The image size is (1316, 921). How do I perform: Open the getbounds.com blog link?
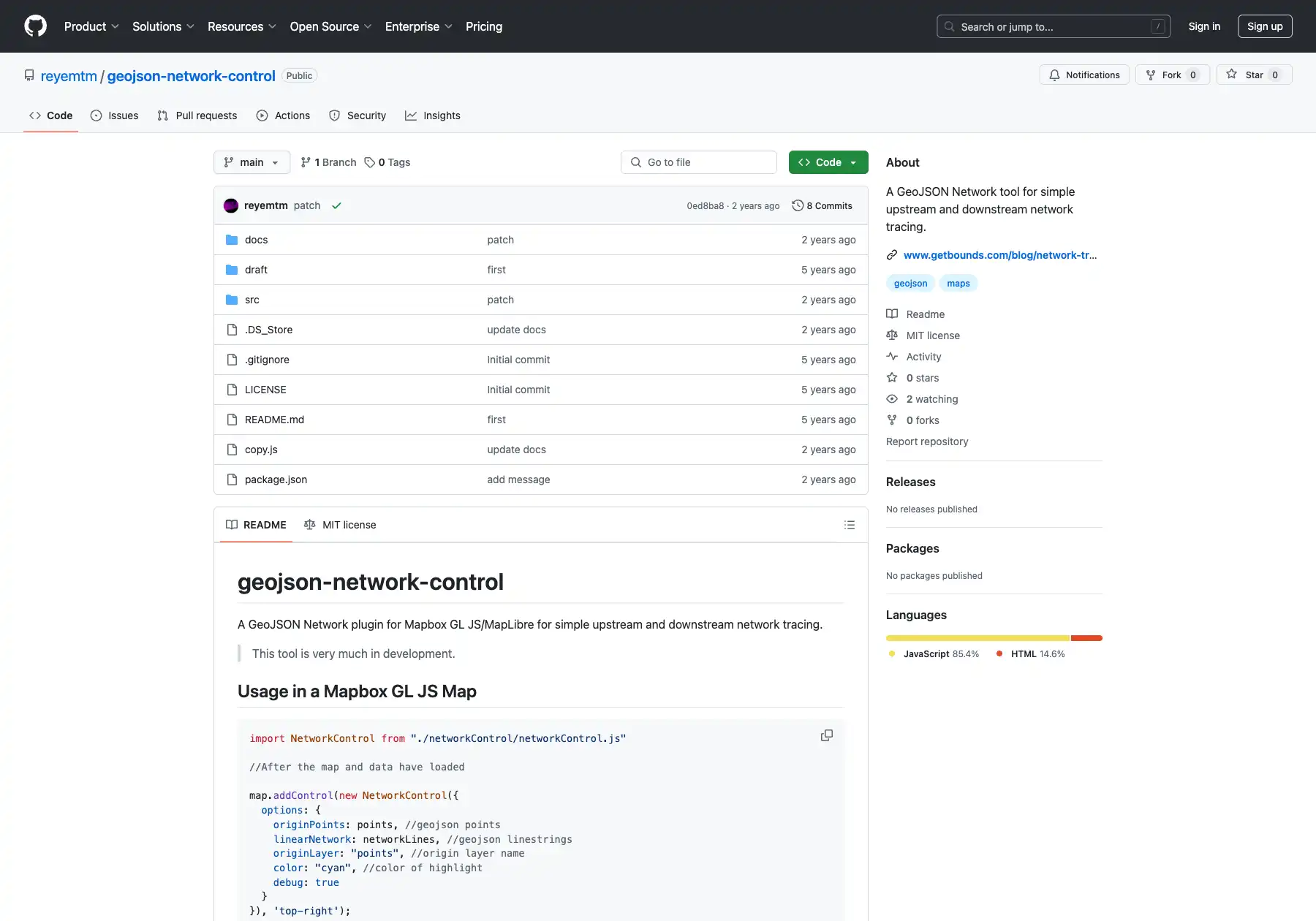pos(1000,255)
